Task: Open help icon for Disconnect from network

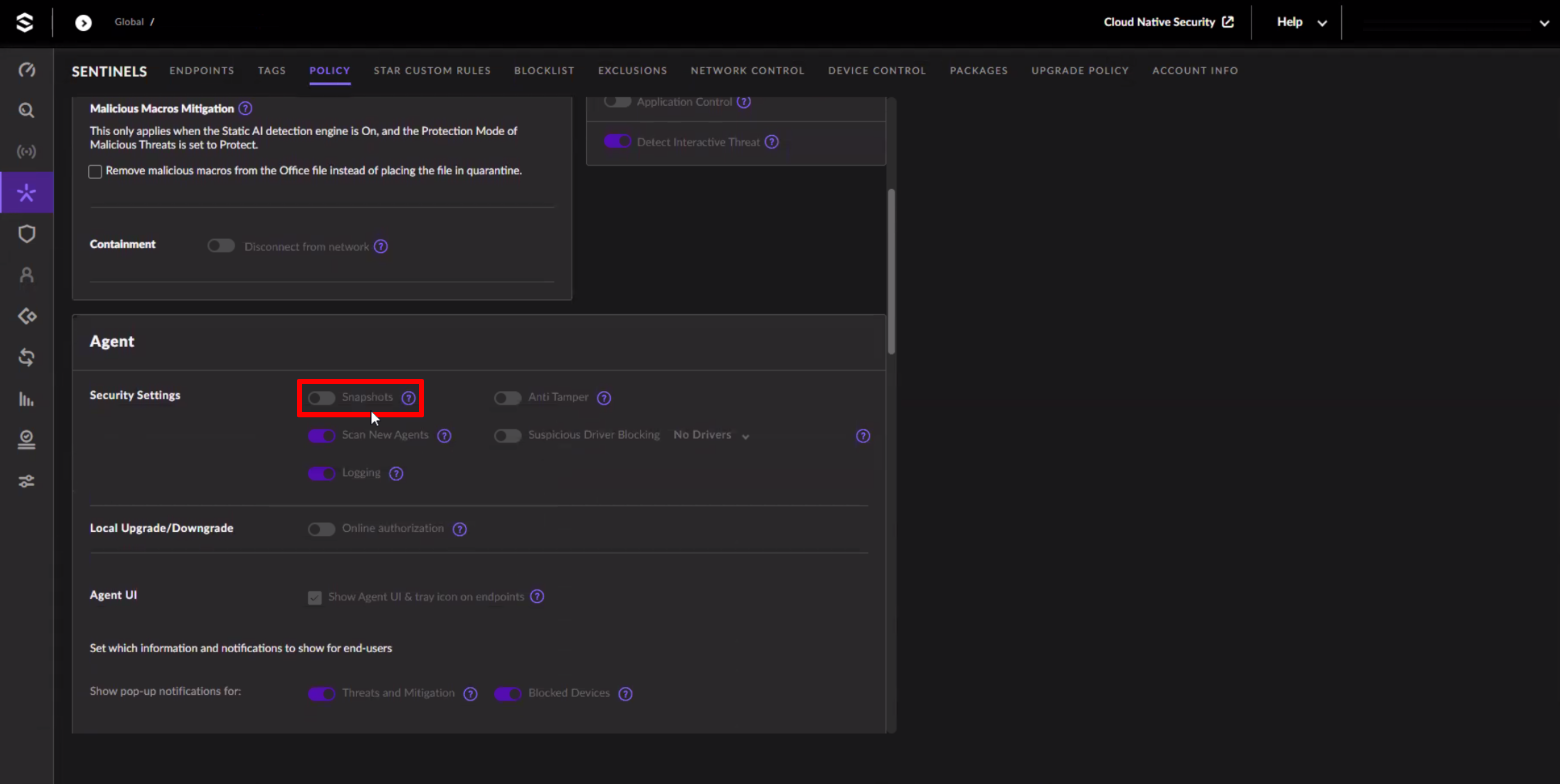Action: point(381,247)
